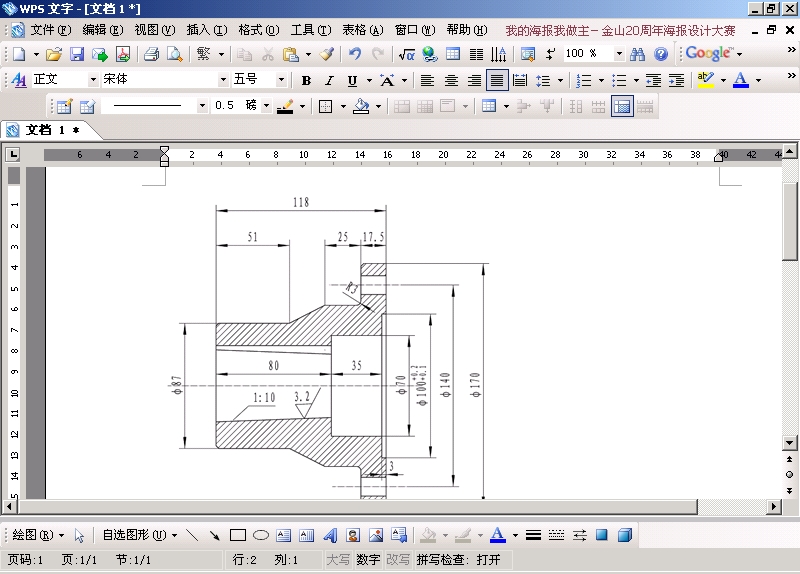
Task: Align text left icon
Action: (427, 80)
